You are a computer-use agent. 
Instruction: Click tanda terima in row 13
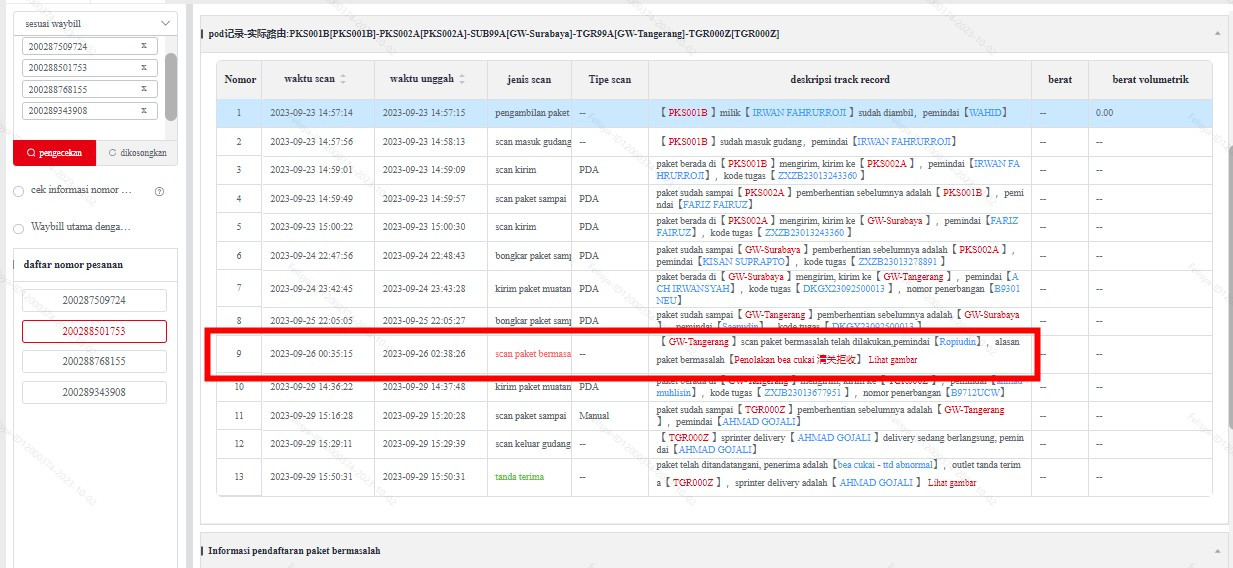pyautogui.click(x=520, y=477)
